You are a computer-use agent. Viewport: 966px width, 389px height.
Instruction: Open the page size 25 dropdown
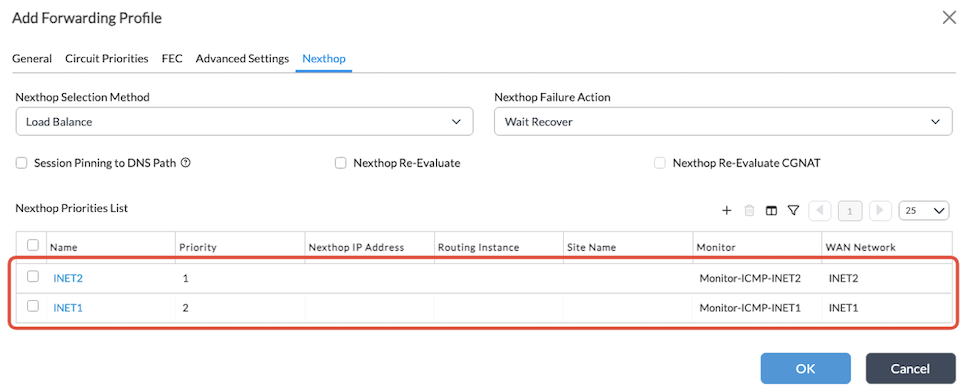[x=924, y=210]
